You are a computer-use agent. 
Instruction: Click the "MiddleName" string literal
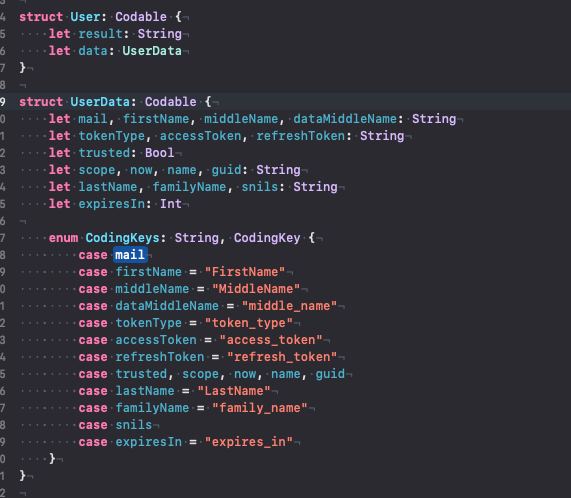(x=256, y=289)
